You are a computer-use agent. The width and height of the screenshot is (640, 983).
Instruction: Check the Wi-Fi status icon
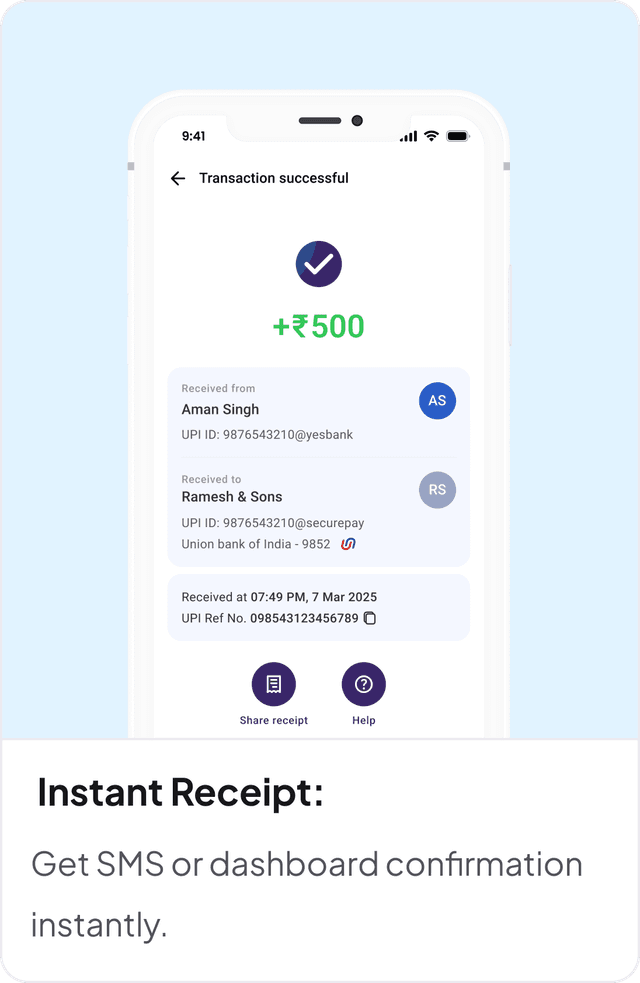[431, 135]
